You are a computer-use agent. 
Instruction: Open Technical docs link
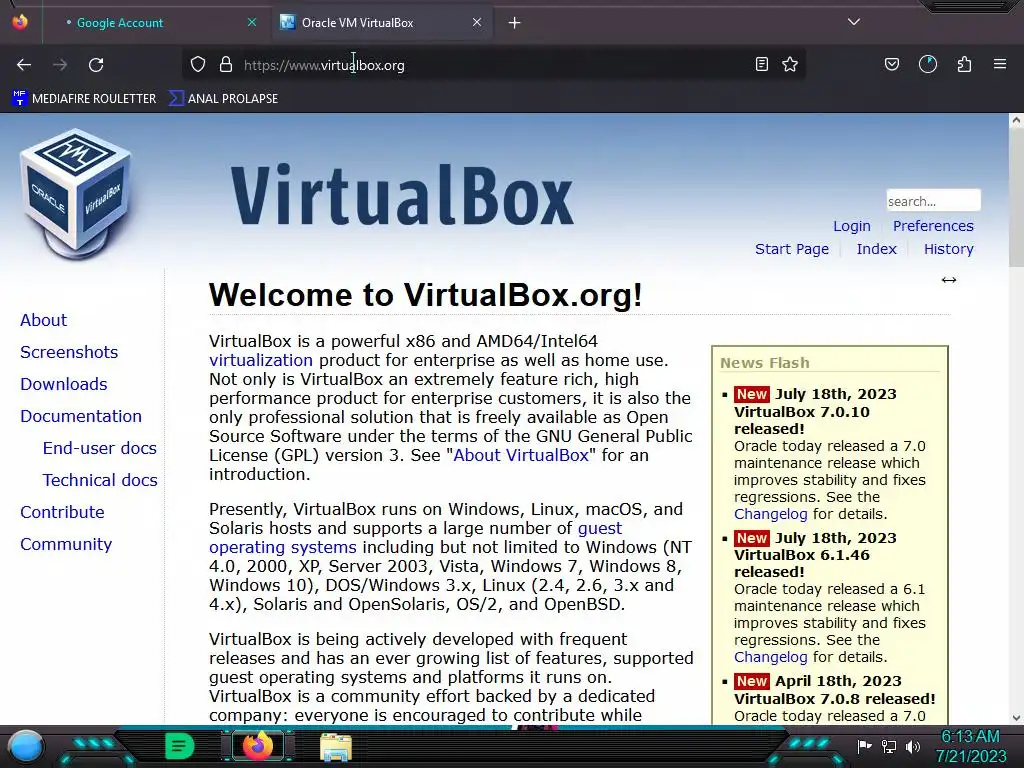tap(100, 480)
